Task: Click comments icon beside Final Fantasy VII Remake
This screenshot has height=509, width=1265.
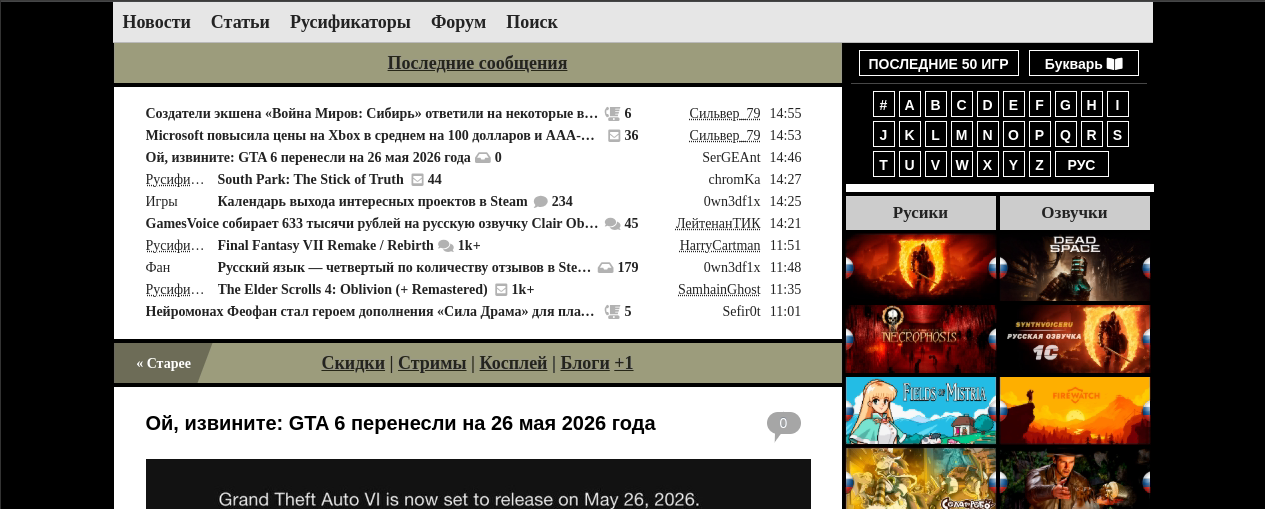Action: tap(445, 246)
